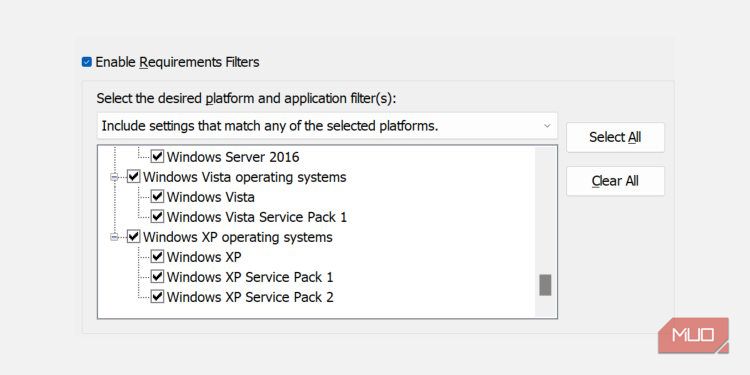Select Windows Vista Service Pack 1 label
This screenshot has height=375, width=750.
coord(257,217)
